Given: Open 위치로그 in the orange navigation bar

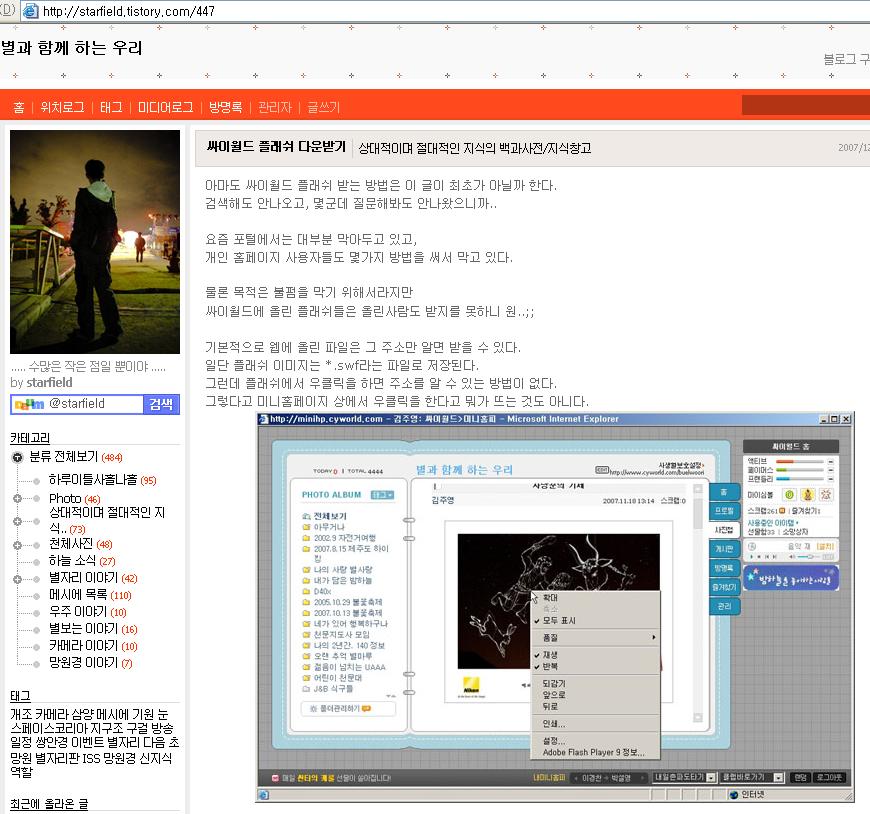Looking at the screenshot, I should (62, 107).
